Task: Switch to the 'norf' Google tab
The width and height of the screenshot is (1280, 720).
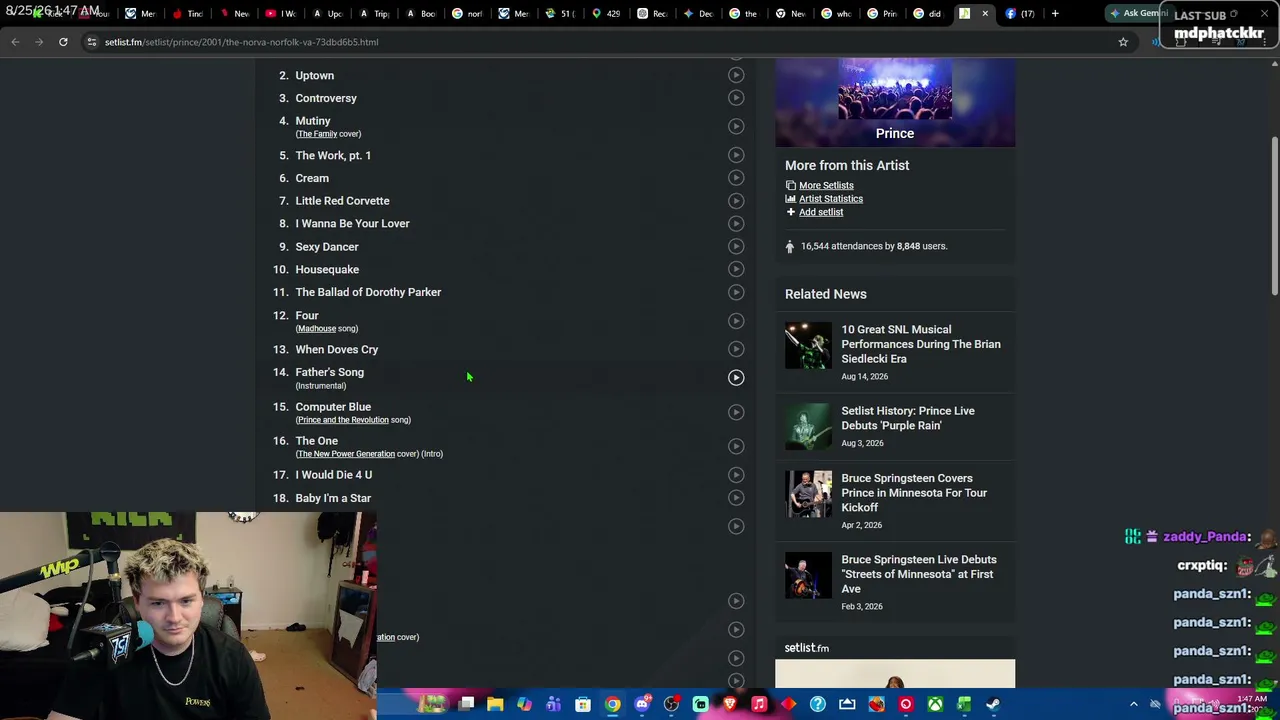Action: click(x=466, y=14)
